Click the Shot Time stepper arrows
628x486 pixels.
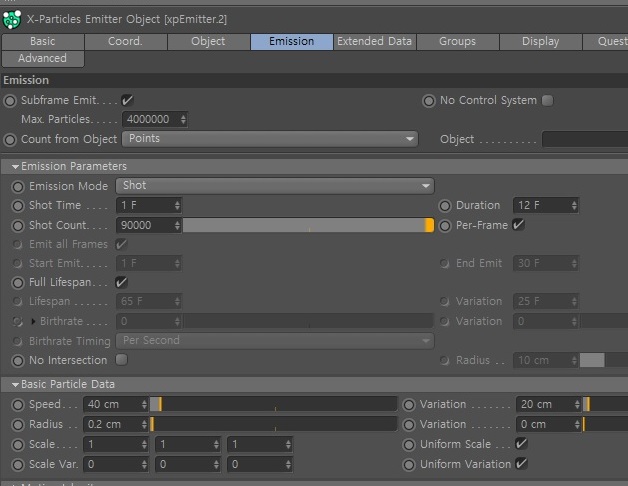(x=177, y=206)
